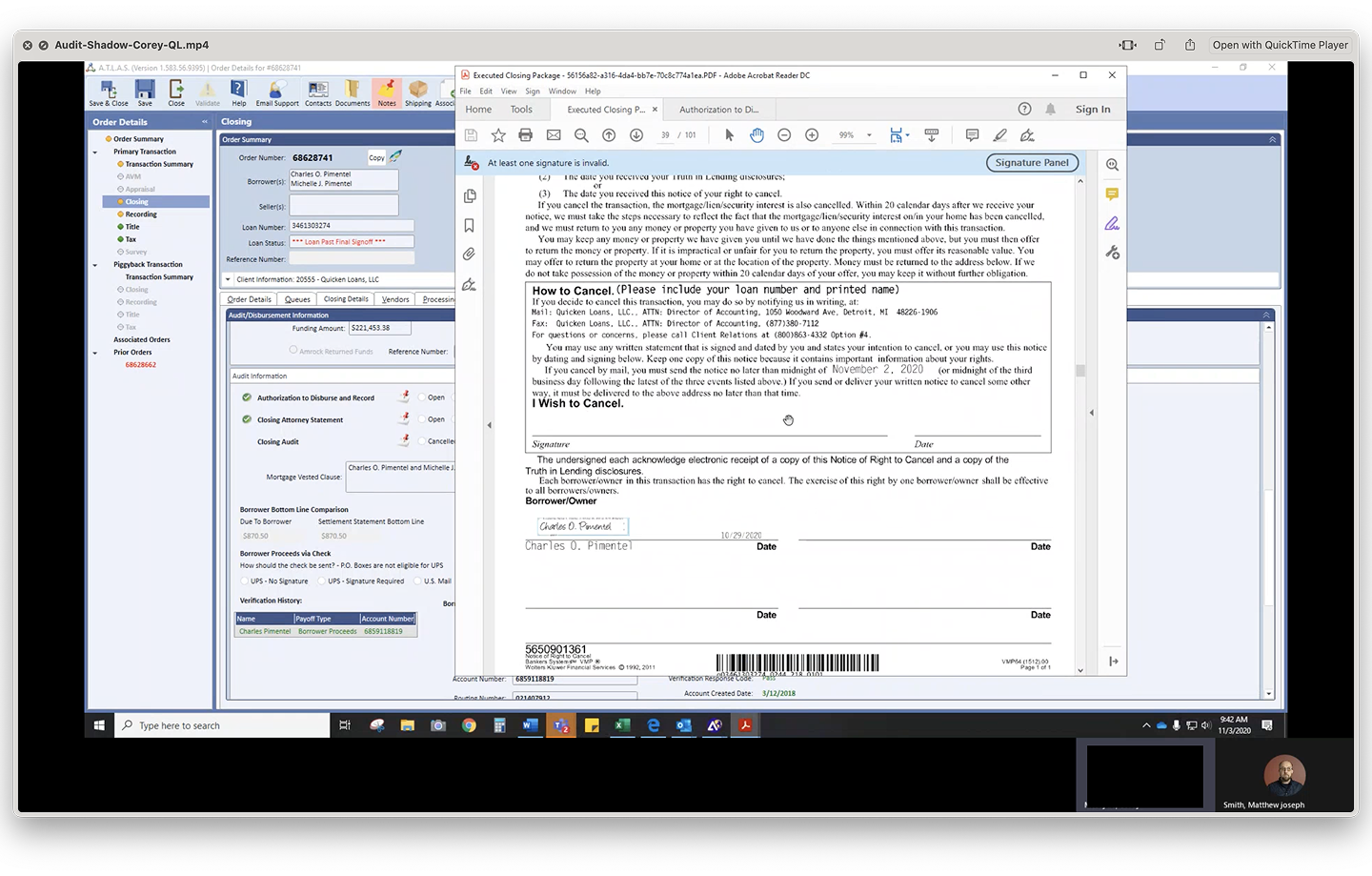Image resolution: width=1372 pixels, height=876 pixels.
Task: Go to the previous PDF page
Action: click(609, 135)
